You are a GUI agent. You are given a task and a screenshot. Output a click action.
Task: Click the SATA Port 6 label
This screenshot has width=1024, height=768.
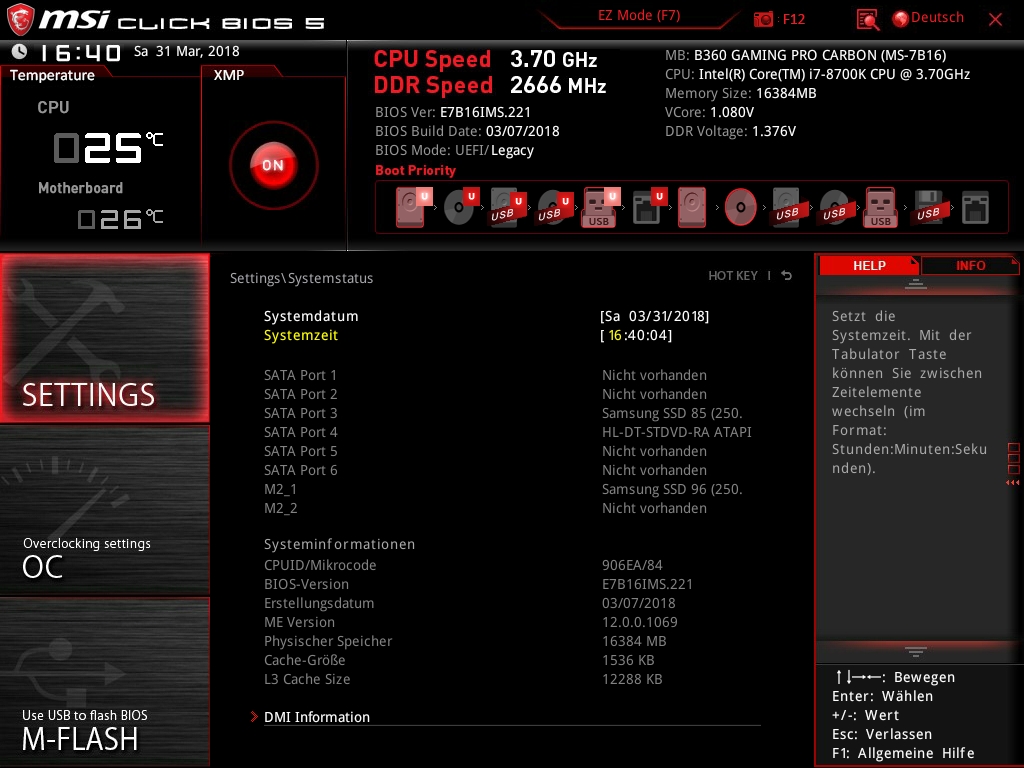tap(300, 470)
